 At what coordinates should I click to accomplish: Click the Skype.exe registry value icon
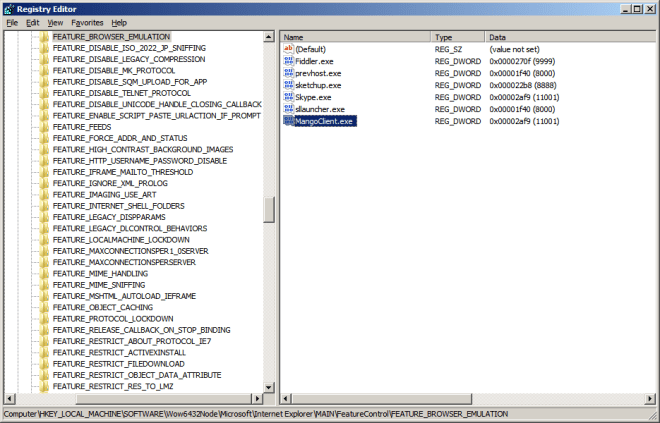click(289, 97)
